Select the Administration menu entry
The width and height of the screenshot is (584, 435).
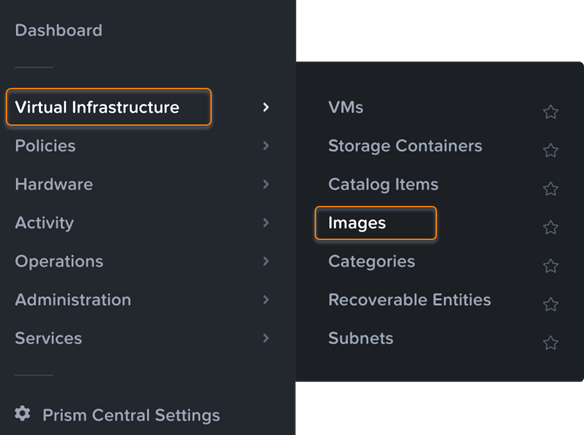coord(73,300)
